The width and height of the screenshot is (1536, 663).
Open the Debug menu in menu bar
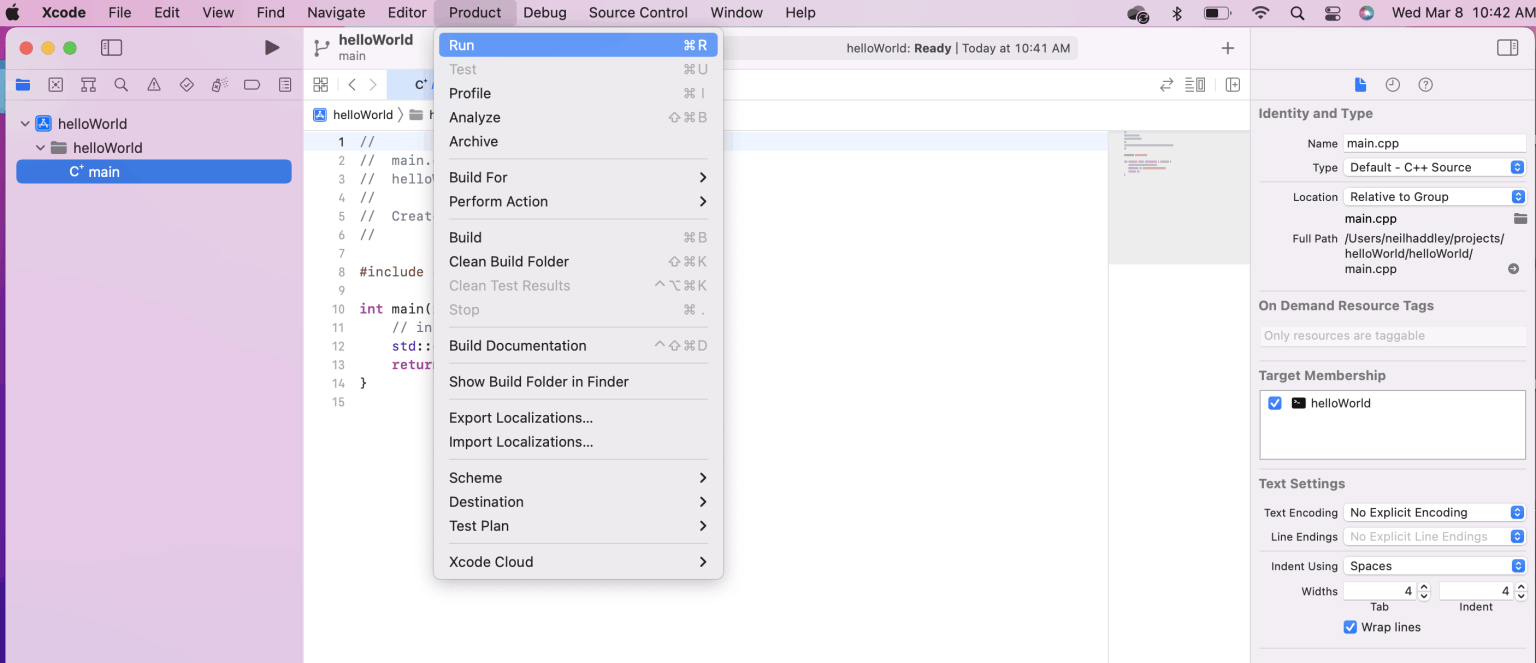pos(545,13)
